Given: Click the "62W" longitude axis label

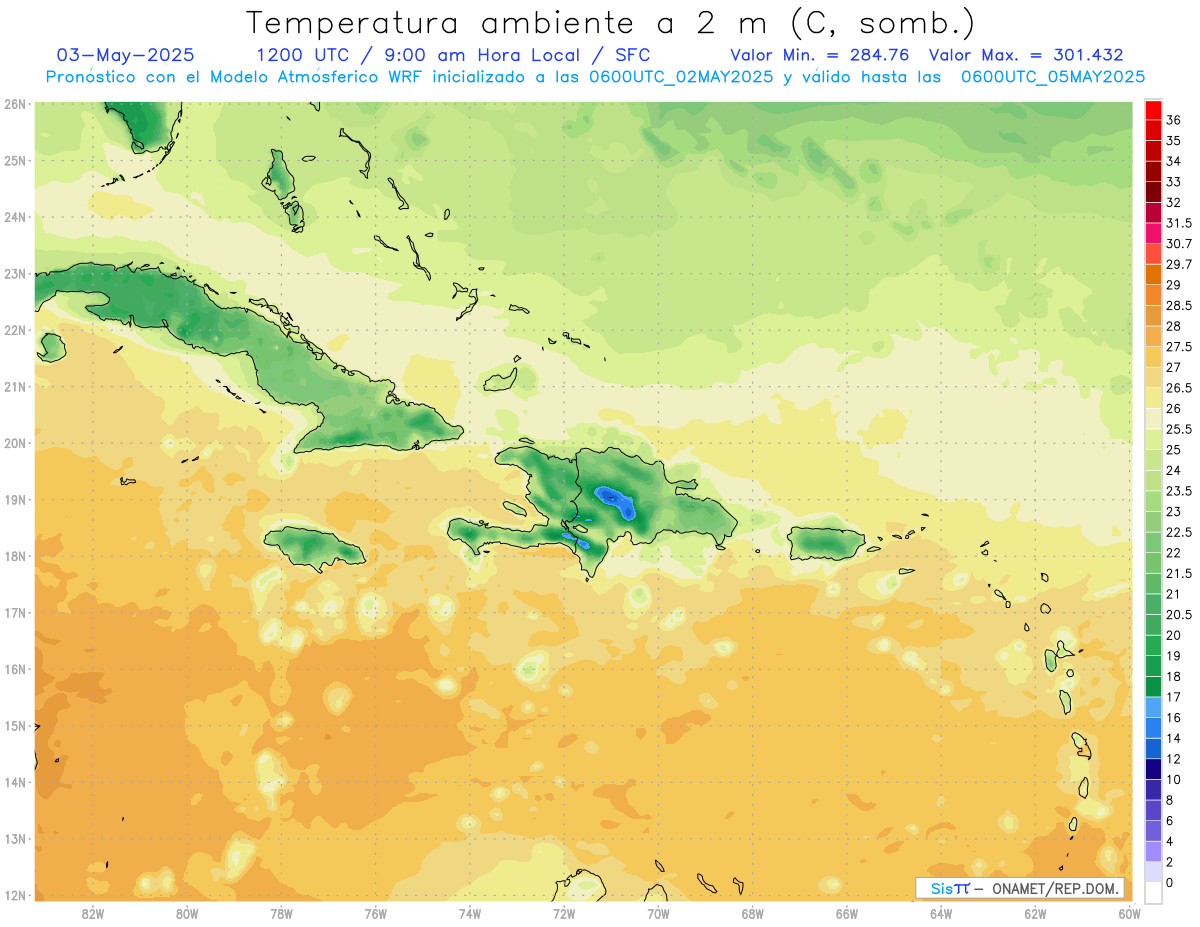Looking at the screenshot, I should click(1035, 913).
